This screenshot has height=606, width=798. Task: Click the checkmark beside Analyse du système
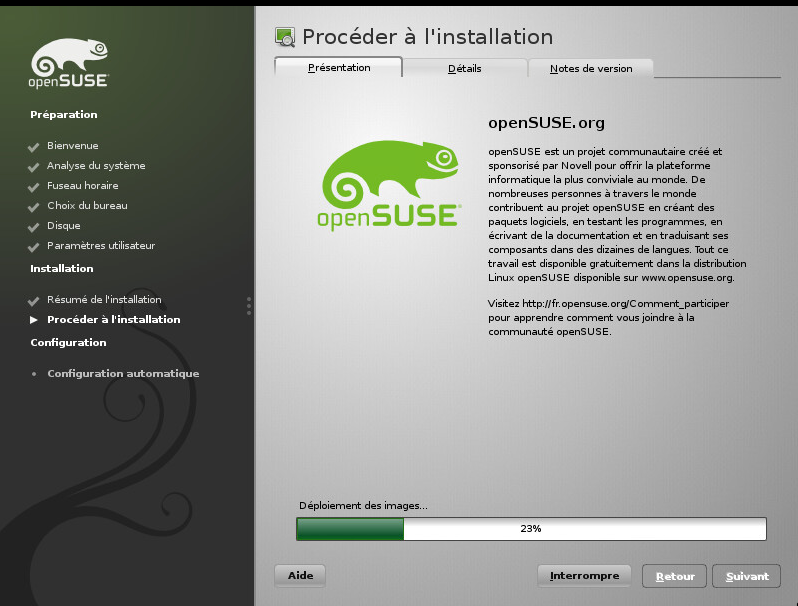(34, 167)
